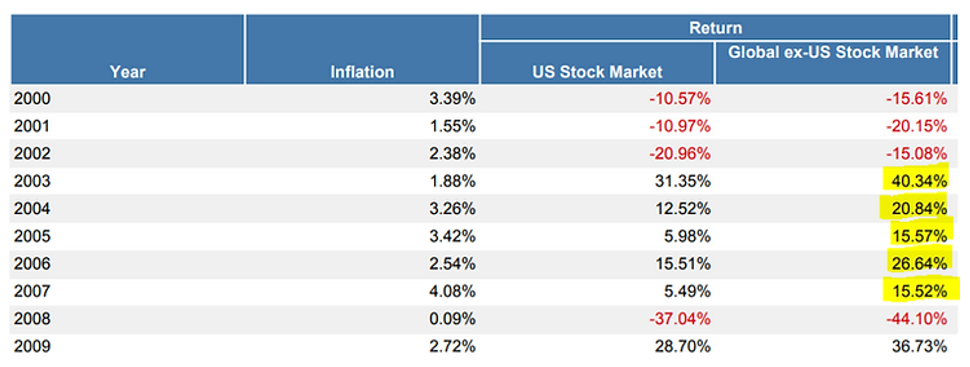
Task: Click the 2007 highlighted 15.52% value
Action: pyautogui.click(x=918, y=291)
